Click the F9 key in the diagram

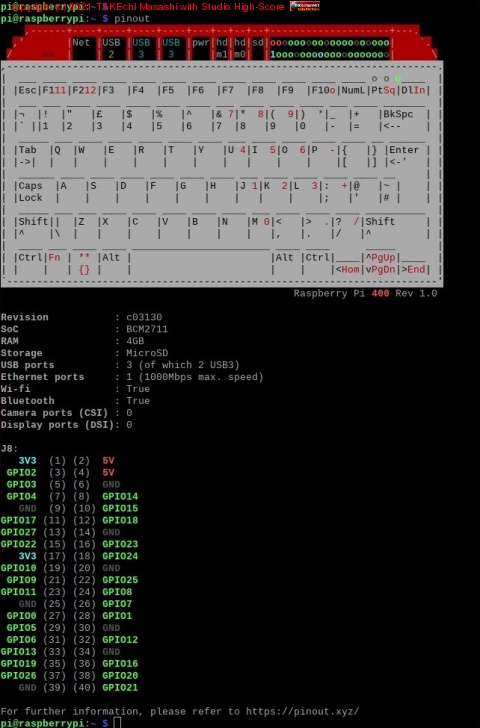tap(287, 90)
